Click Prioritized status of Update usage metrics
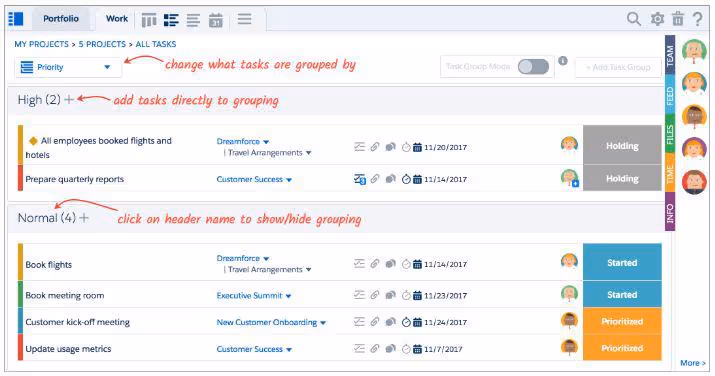The width and height of the screenshot is (715, 376). (x=622, y=348)
